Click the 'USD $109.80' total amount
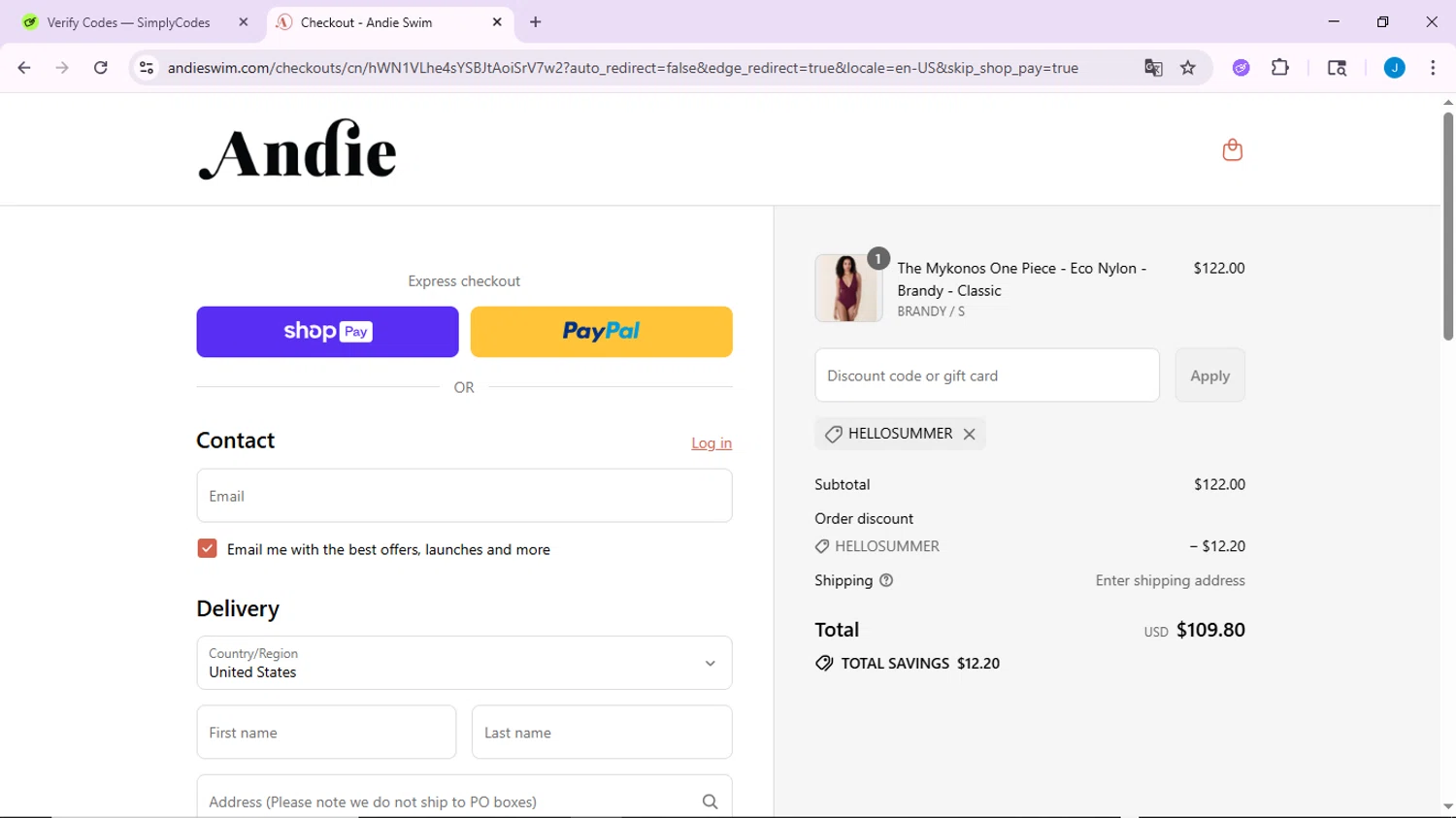This screenshot has width=1456, height=818. 1194,631
